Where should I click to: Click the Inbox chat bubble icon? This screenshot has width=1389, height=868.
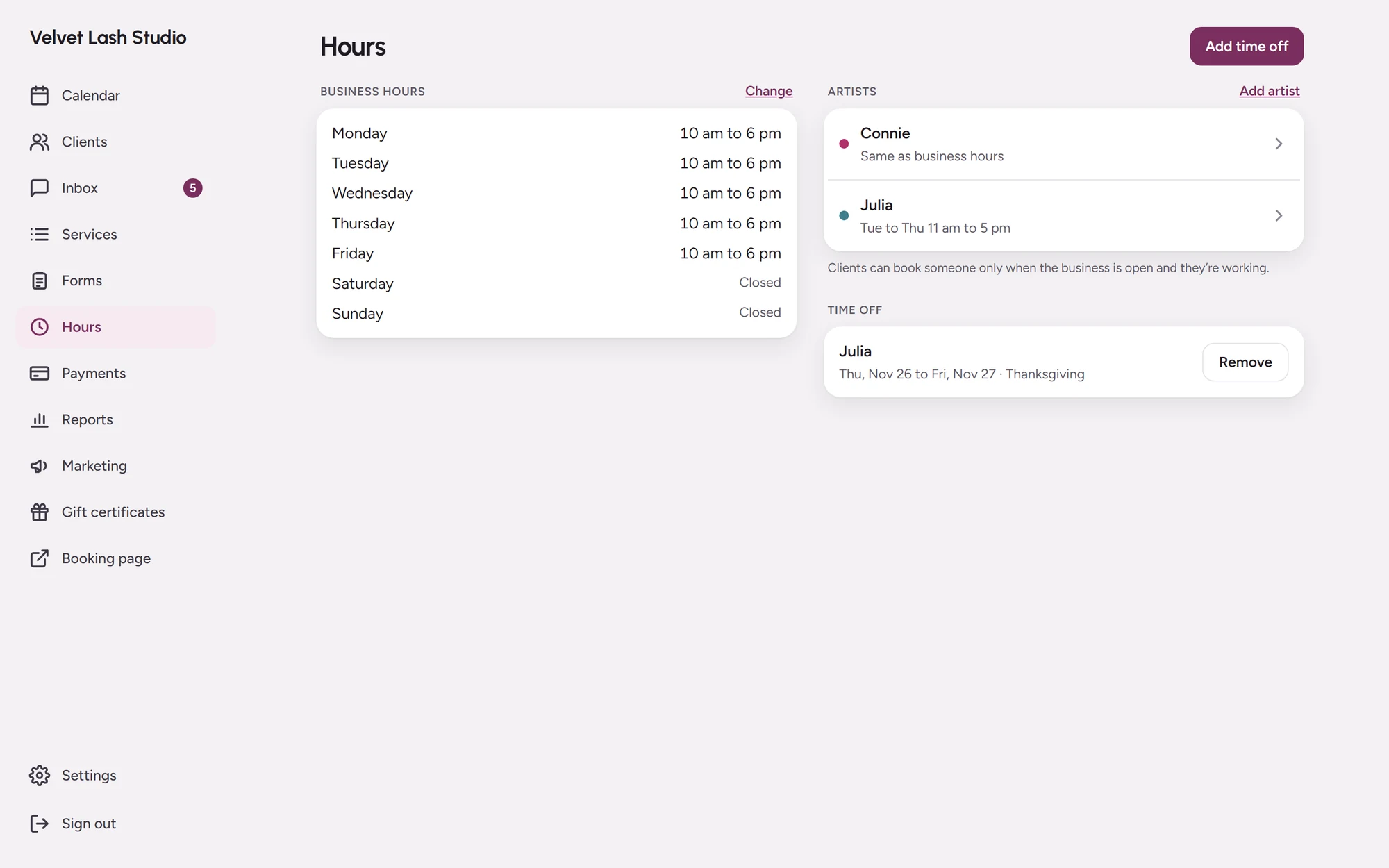(40, 188)
